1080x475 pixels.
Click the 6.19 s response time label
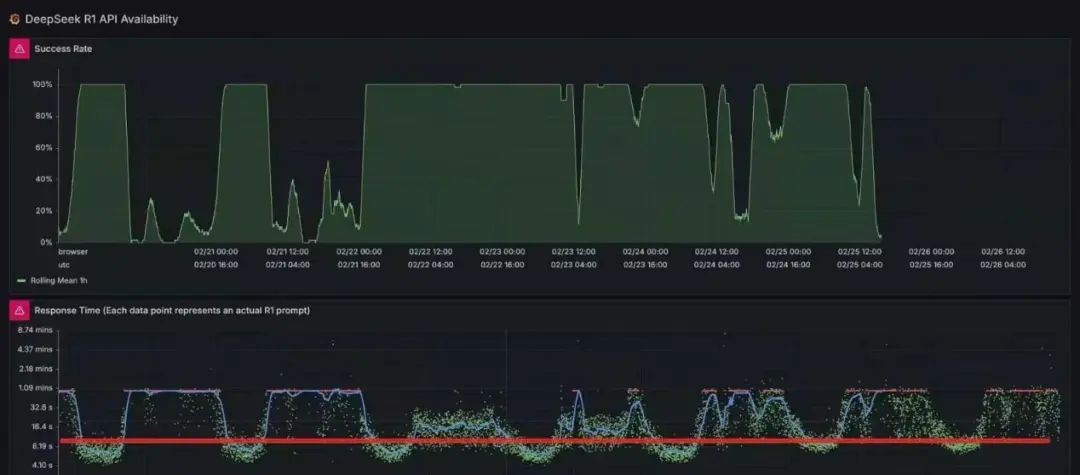pos(40,446)
